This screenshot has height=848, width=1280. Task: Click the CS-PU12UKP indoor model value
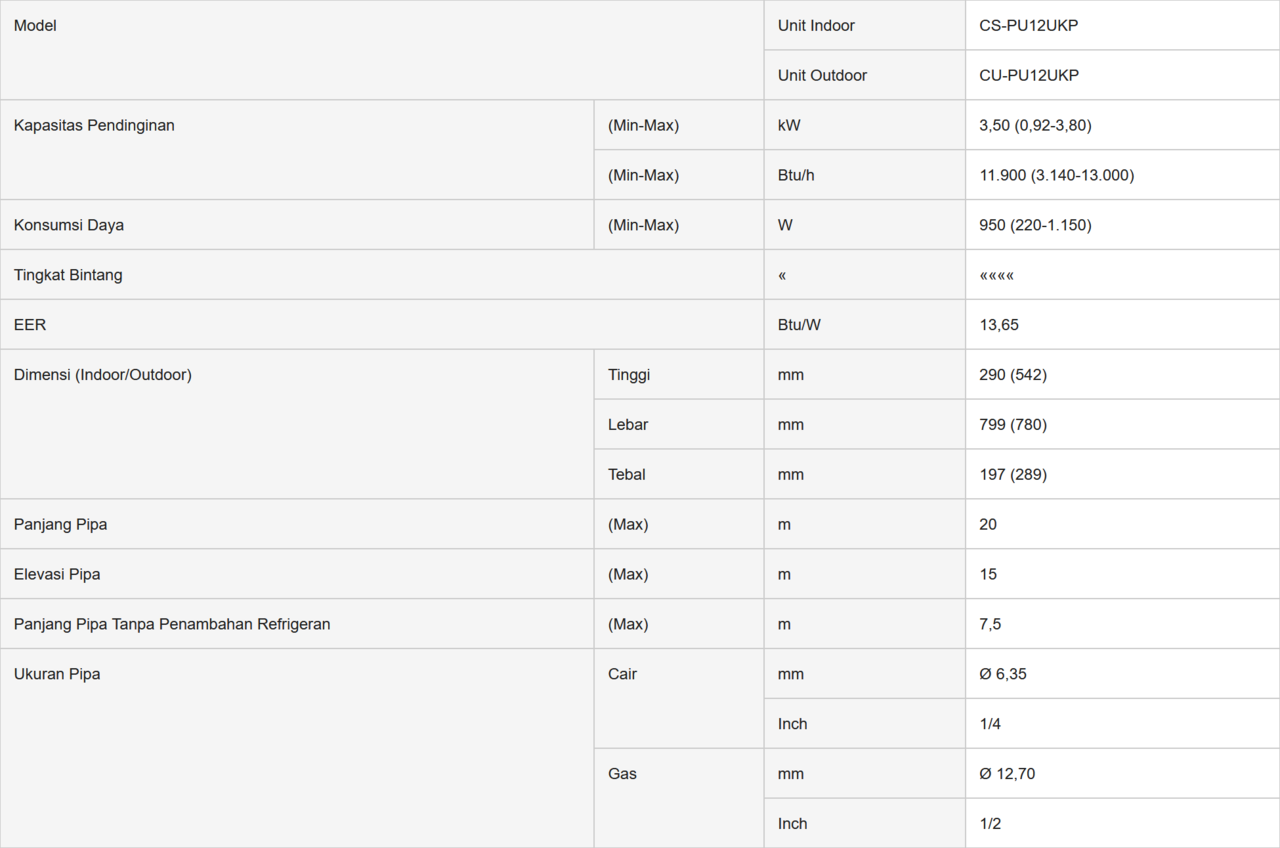tap(1028, 26)
